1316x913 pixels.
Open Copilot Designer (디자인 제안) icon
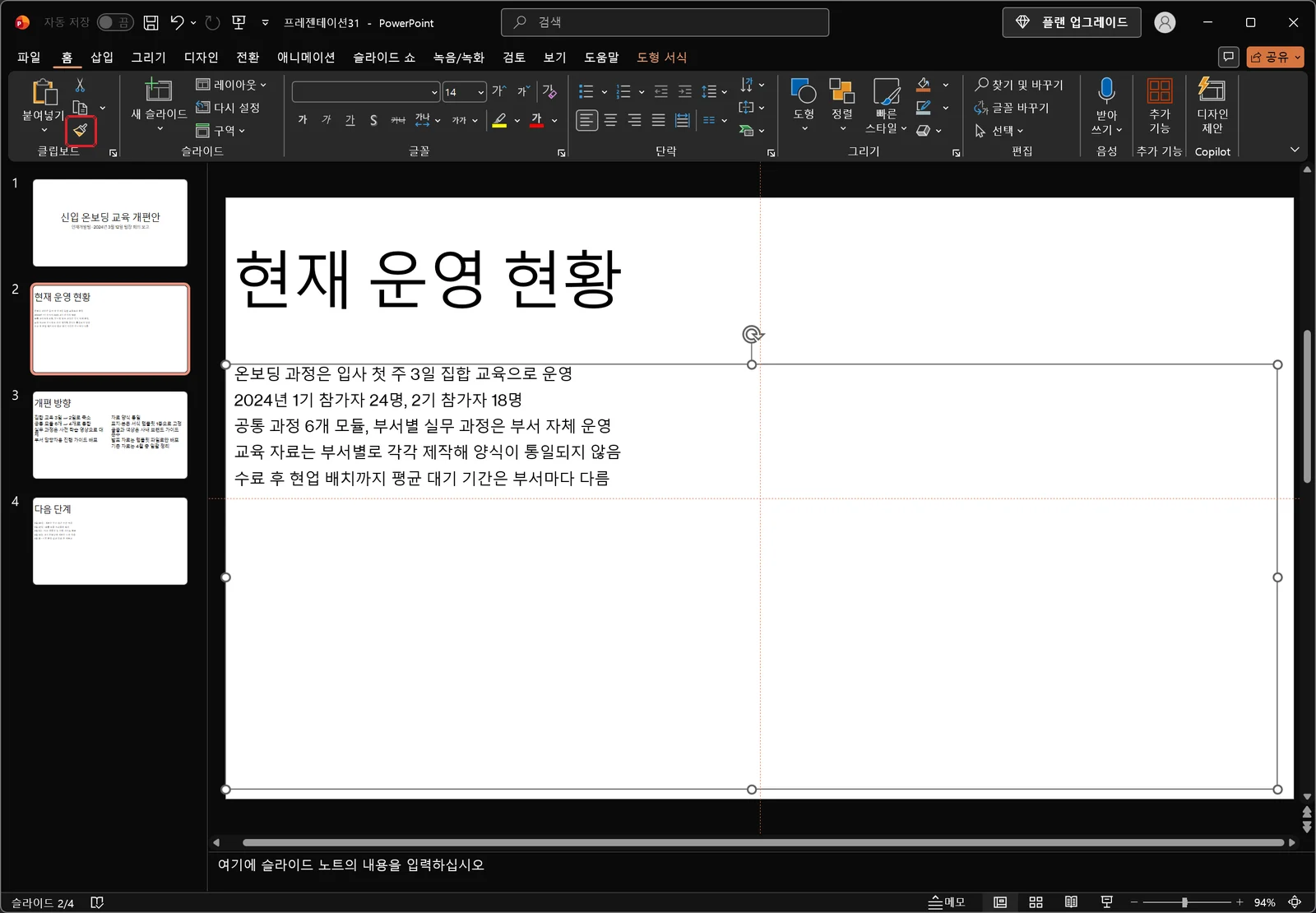1212,89
